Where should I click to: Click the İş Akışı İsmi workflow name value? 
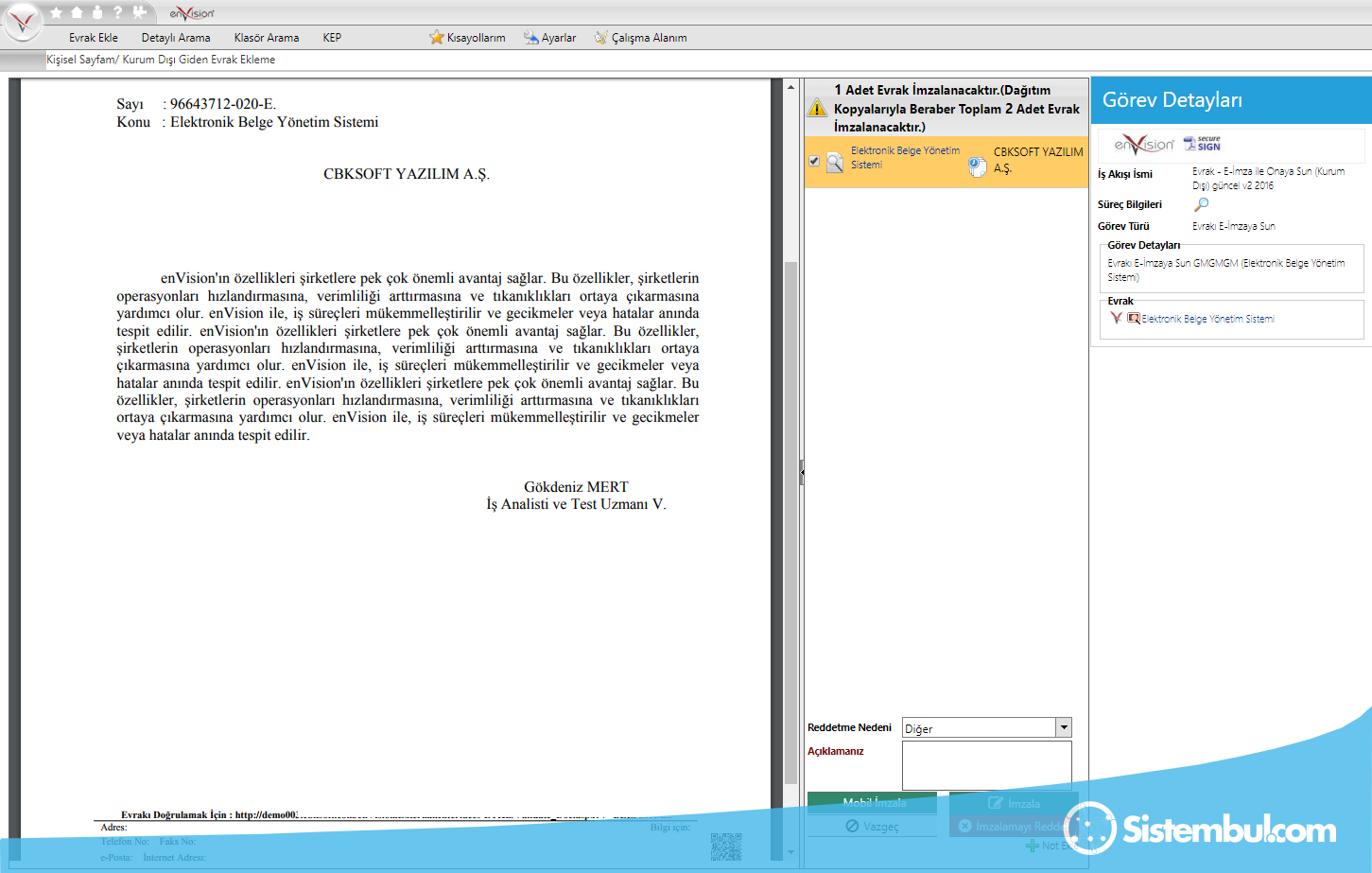[1268, 179]
